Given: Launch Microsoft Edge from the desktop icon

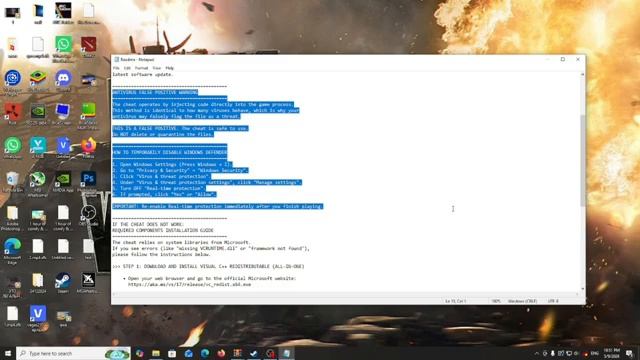Looking at the screenshot, I should click(13, 250).
